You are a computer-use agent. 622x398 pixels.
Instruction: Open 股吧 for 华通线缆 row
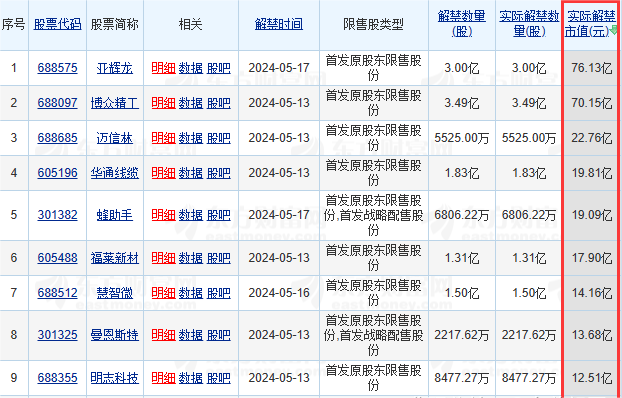[219, 173]
